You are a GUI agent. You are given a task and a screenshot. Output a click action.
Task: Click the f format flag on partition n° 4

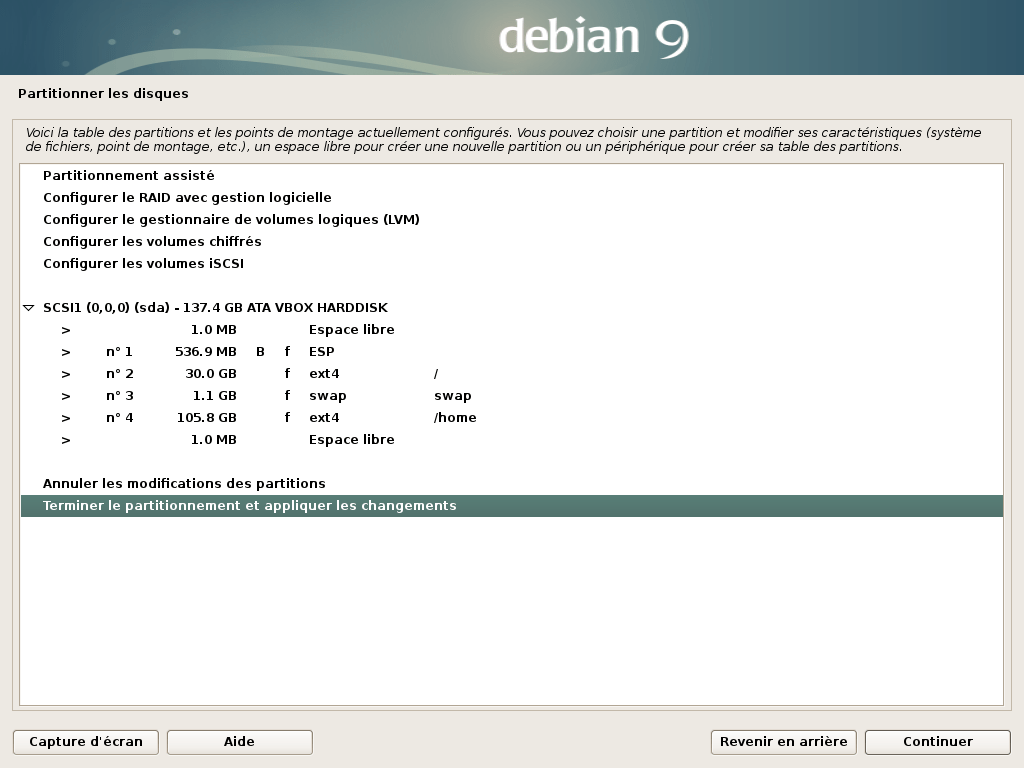(x=287, y=418)
